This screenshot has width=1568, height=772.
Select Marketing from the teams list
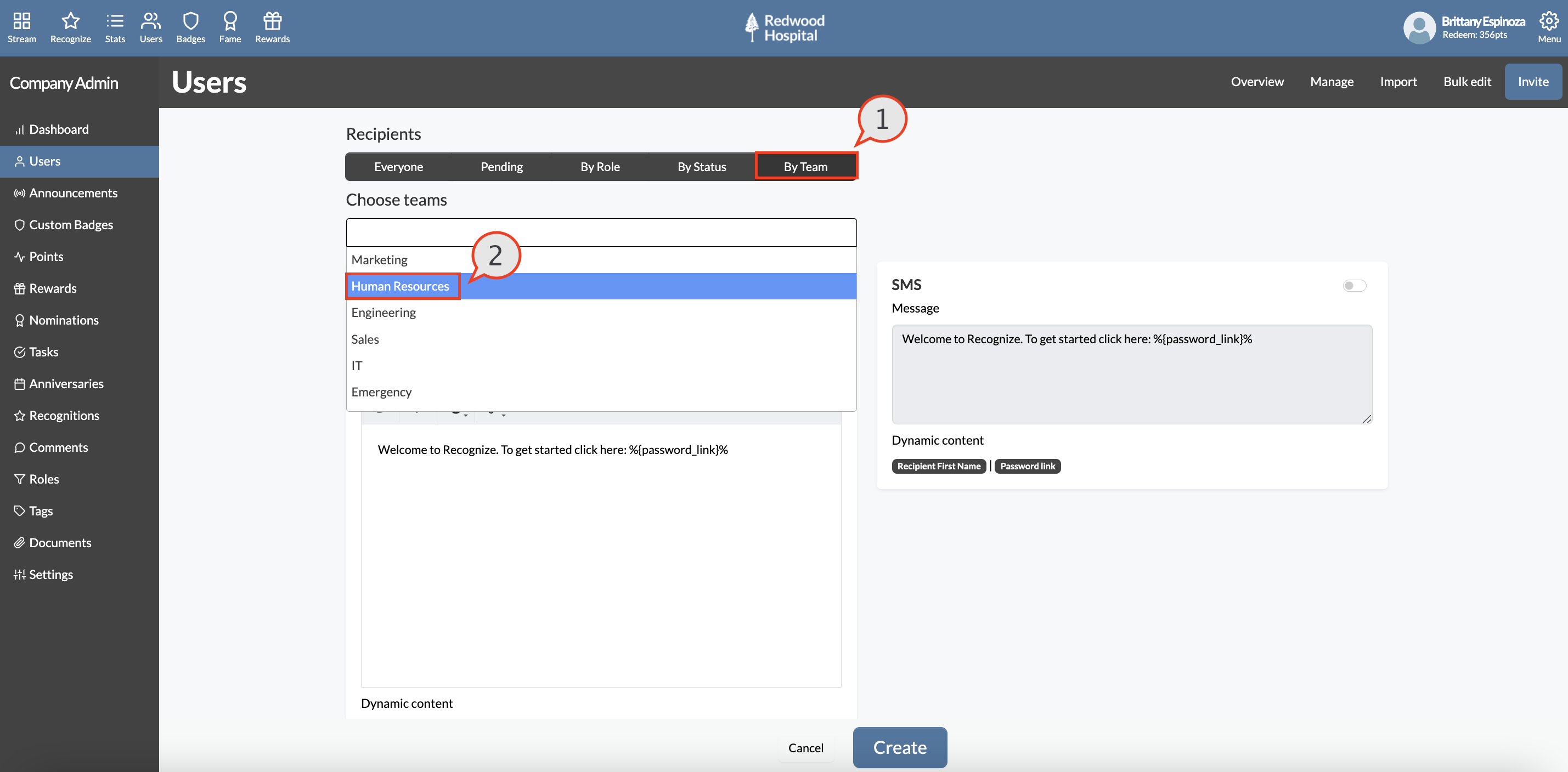click(601, 260)
